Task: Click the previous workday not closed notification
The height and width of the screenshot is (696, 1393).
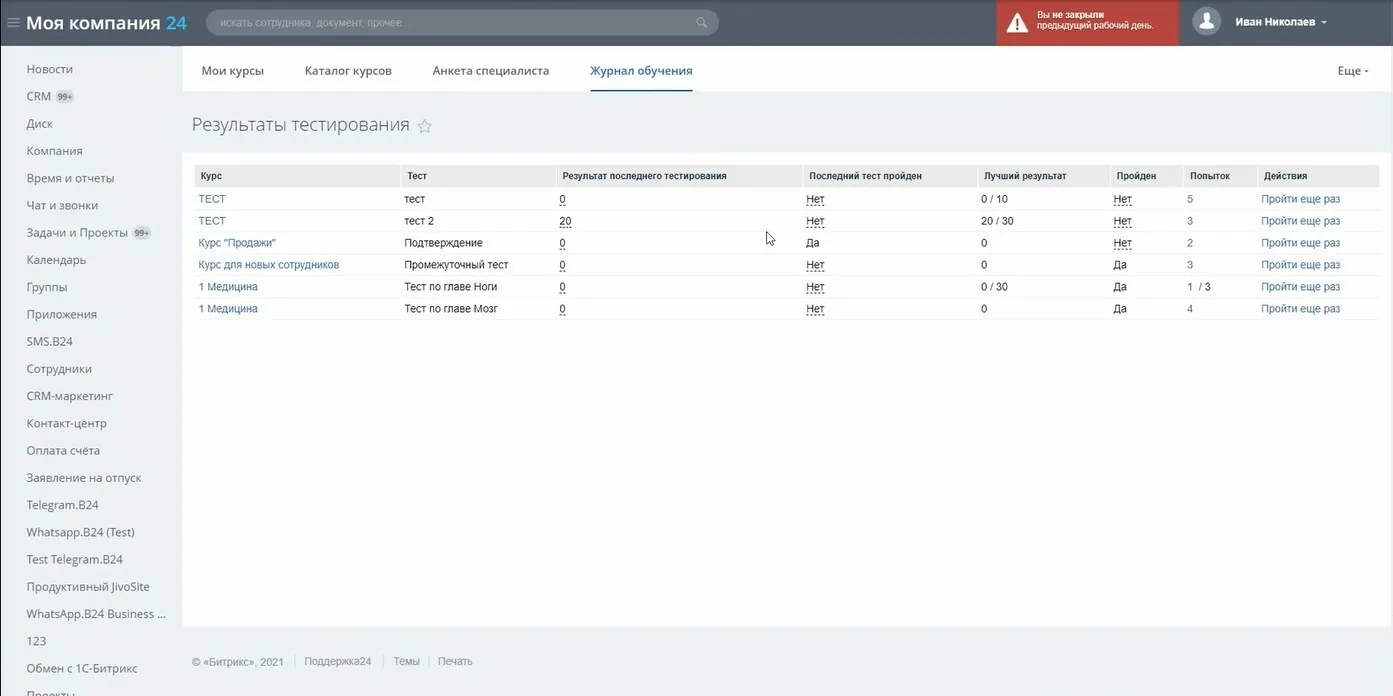Action: (x=1088, y=23)
